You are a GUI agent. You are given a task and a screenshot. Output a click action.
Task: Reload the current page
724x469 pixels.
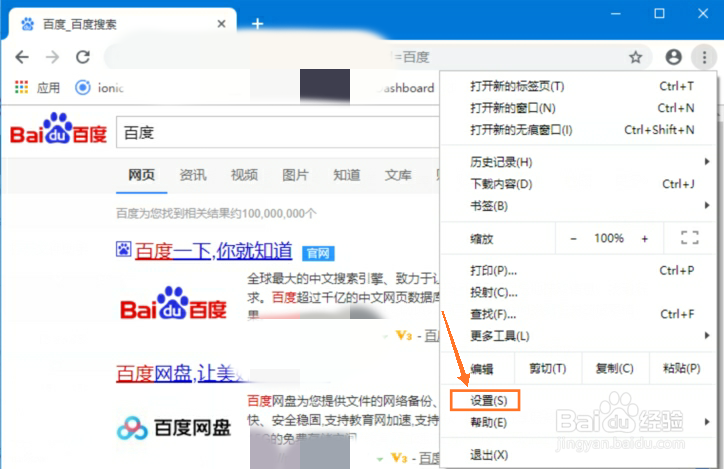coord(83,57)
